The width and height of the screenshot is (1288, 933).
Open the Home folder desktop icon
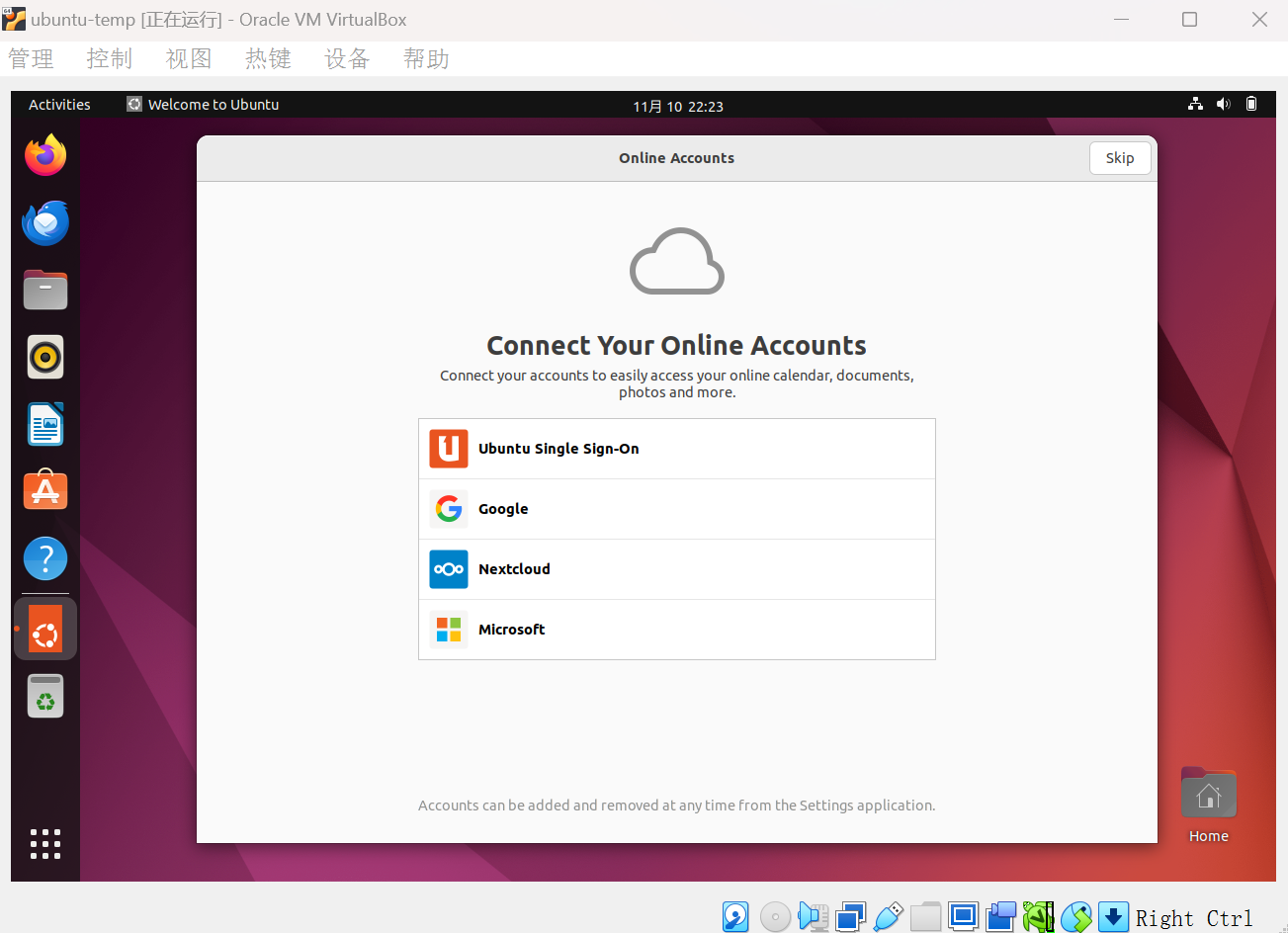pos(1209,806)
